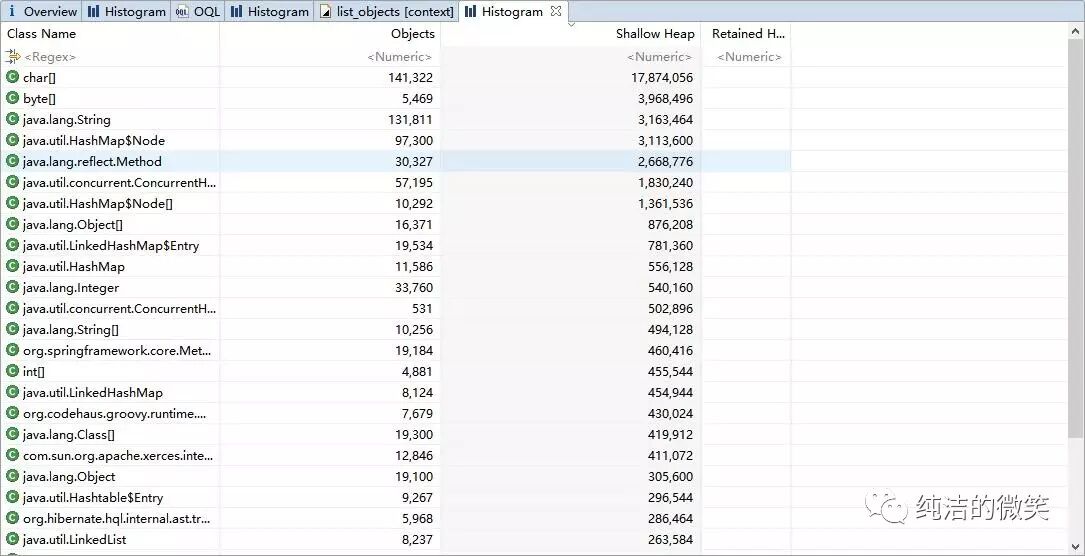
Task: Switch to the Overview tab
Action: click(x=42, y=12)
